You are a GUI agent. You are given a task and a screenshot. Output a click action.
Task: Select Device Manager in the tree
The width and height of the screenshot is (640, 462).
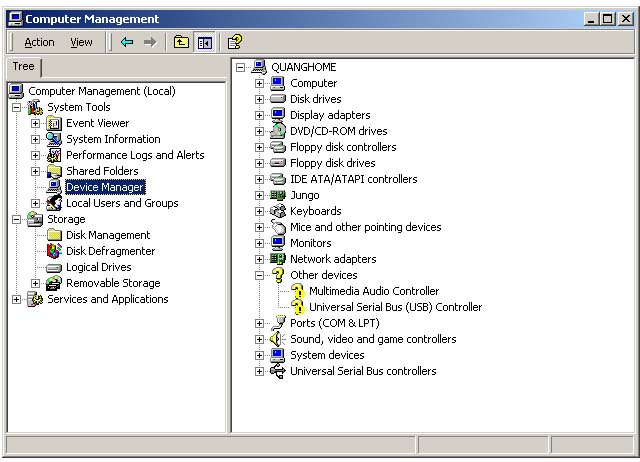105,187
